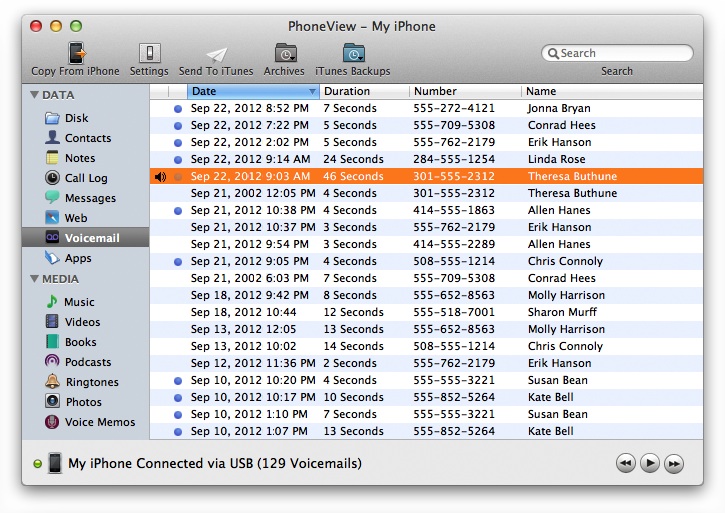Image resolution: width=725 pixels, height=513 pixels.
Task: Open Ringtones in the Media section
Action: [x=91, y=382]
